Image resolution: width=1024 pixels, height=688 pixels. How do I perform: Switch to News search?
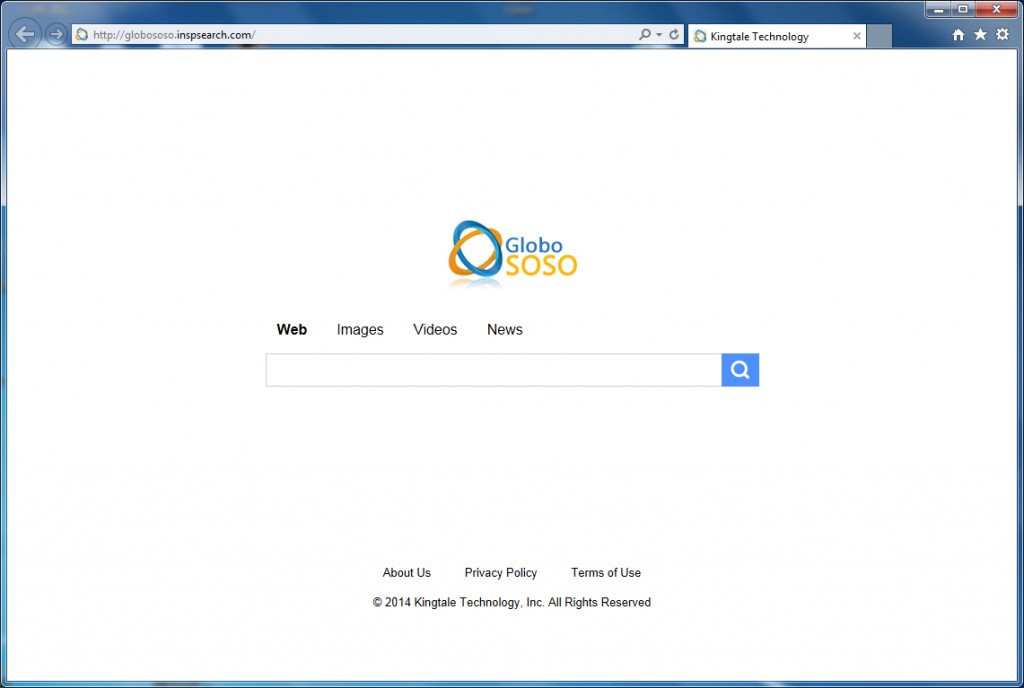pos(505,330)
